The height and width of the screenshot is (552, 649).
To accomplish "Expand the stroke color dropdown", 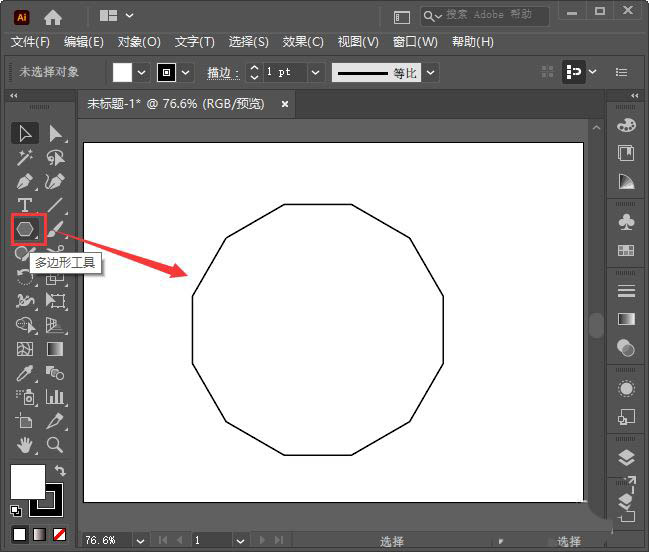I will pos(186,72).
